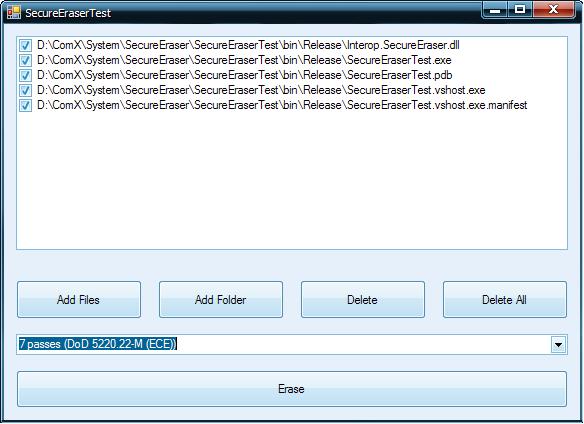The image size is (584, 424).
Task: Click the SecureEraserTest app icon in title bar
Action: pyautogui.click(x=14, y=12)
